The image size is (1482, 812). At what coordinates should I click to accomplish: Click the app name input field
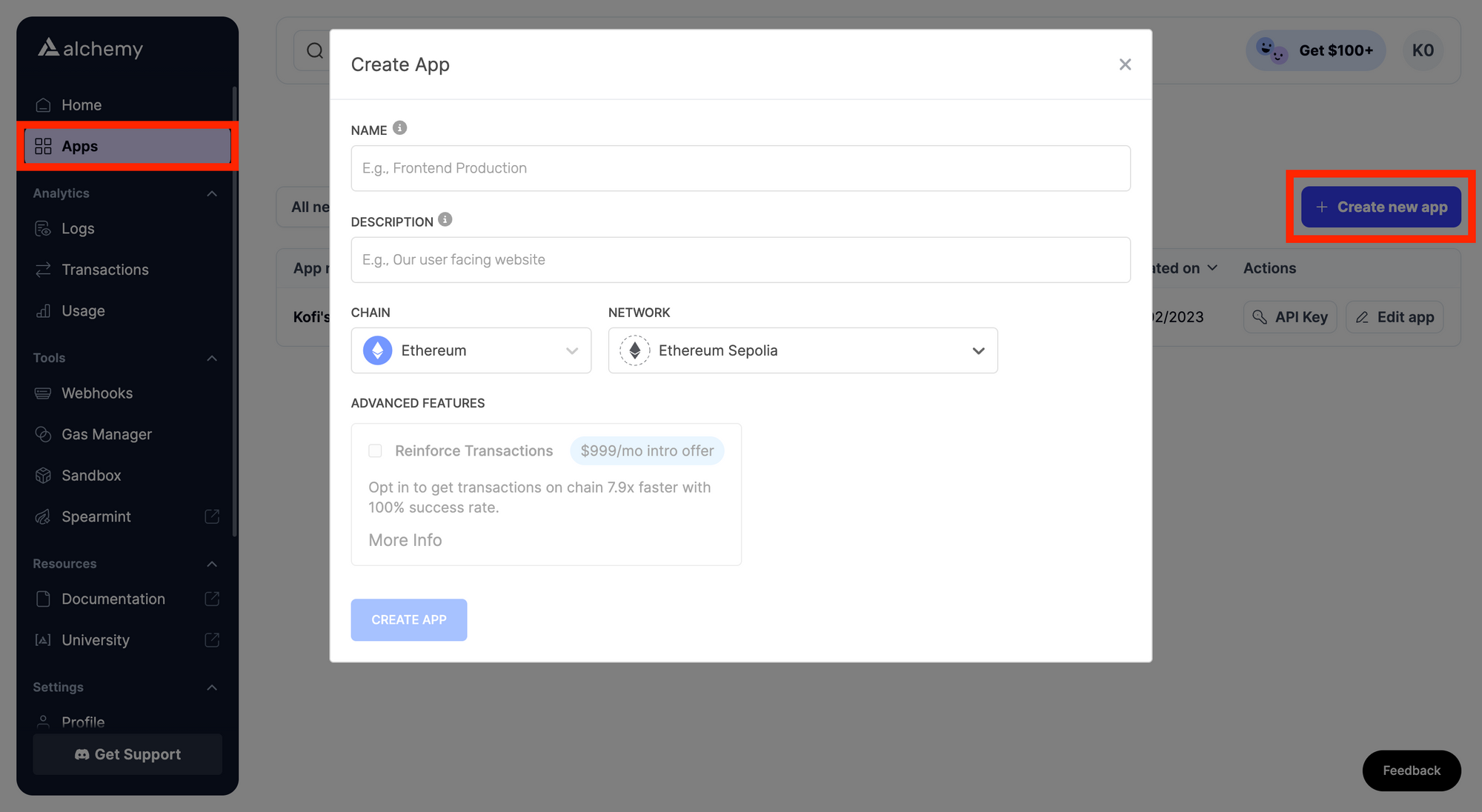coord(740,168)
